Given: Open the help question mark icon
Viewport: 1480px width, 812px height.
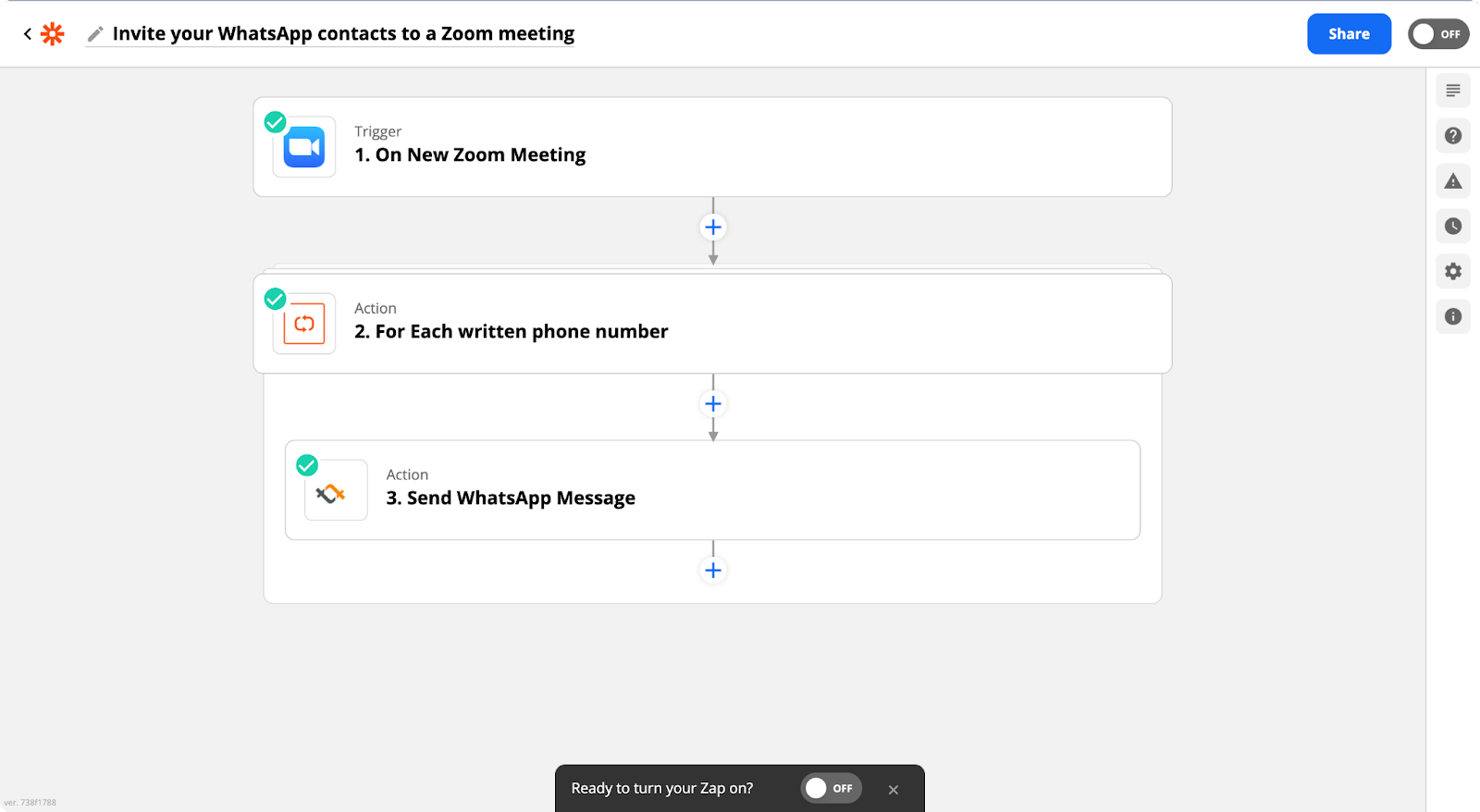Looking at the screenshot, I should pos(1453,136).
